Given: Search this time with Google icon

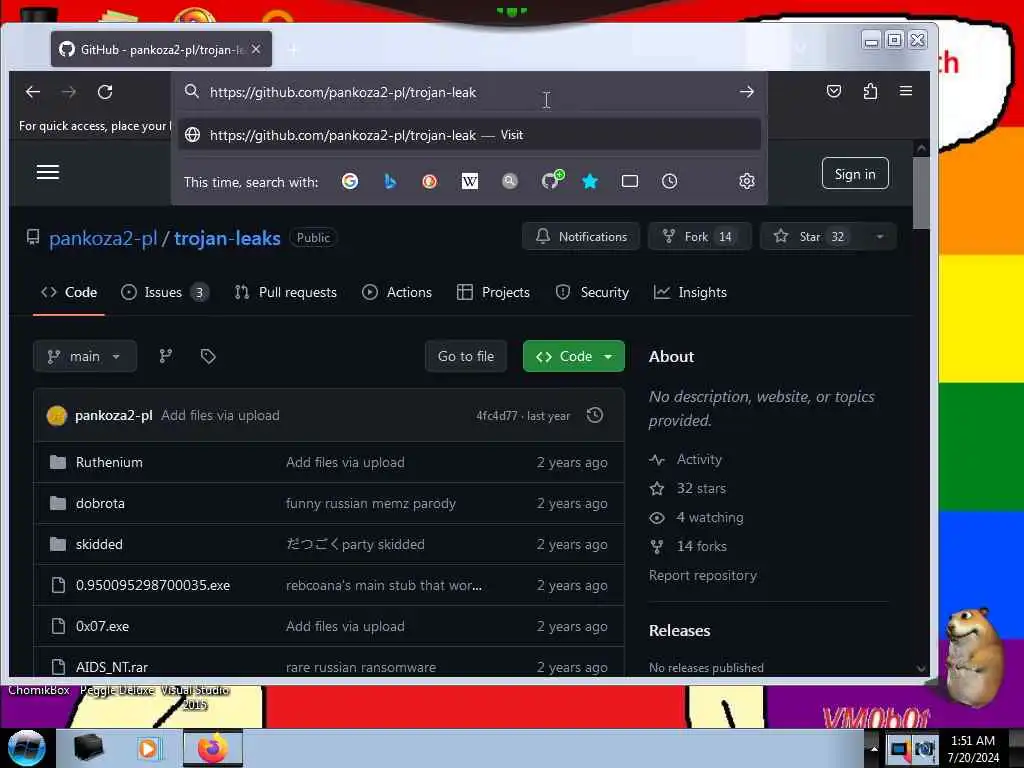Looking at the screenshot, I should [350, 181].
